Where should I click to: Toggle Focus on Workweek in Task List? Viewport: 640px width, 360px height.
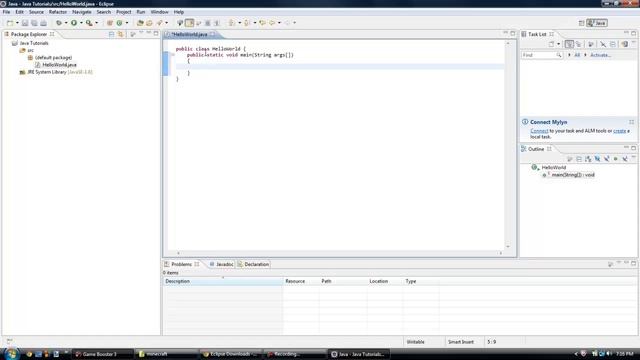(591, 44)
